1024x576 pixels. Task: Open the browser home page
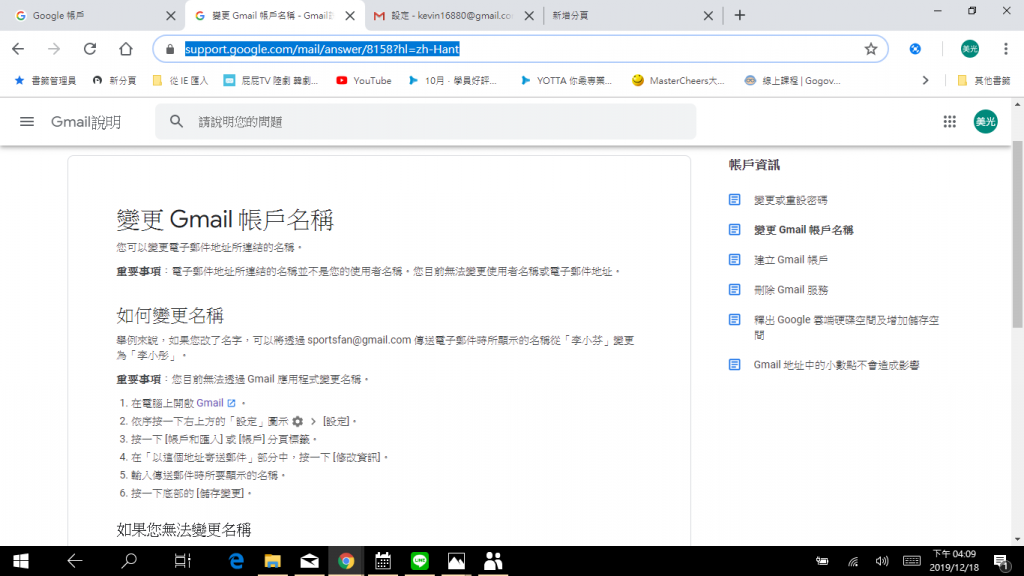(x=125, y=49)
